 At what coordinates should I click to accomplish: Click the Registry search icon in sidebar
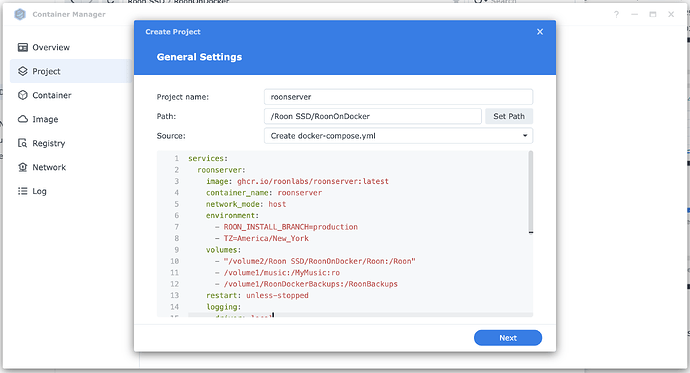click(23, 143)
